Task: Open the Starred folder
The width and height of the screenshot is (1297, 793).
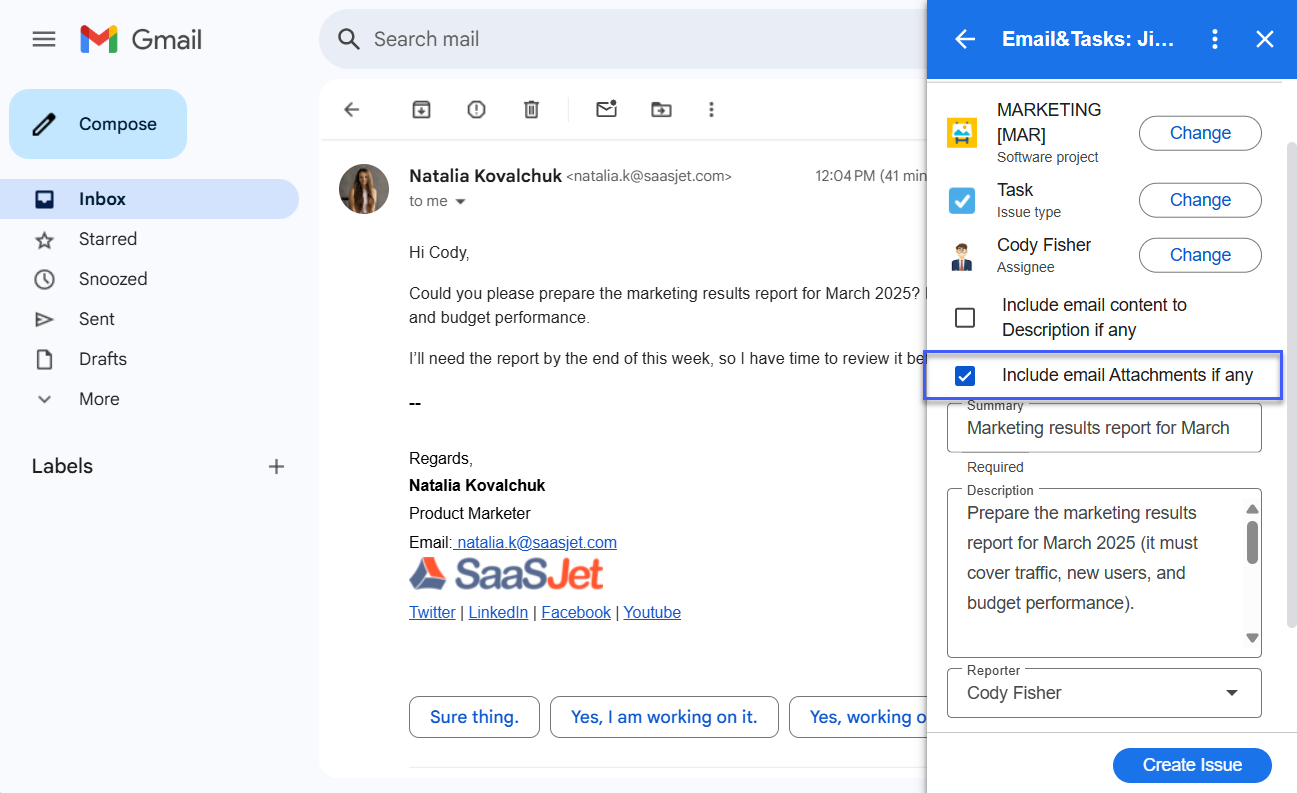Action: (x=107, y=239)
